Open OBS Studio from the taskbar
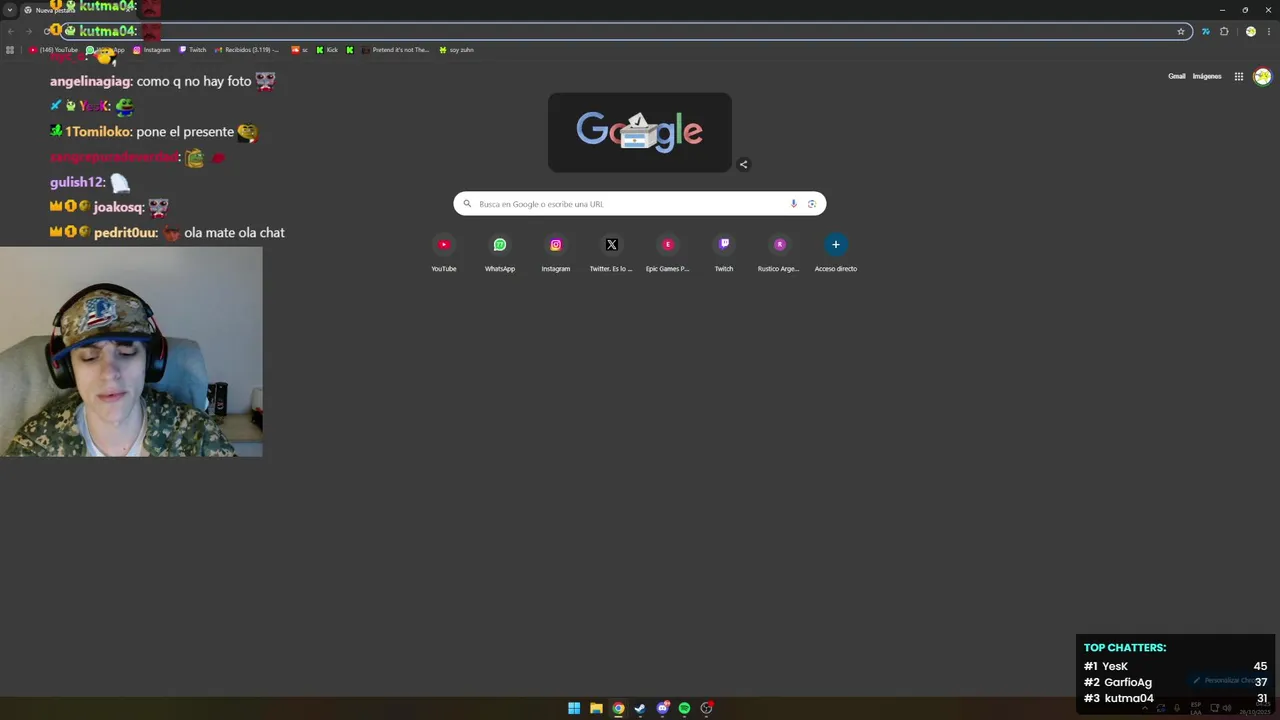Image resolution: width=1280 pixels, height=720 pixels. point(706,708)
